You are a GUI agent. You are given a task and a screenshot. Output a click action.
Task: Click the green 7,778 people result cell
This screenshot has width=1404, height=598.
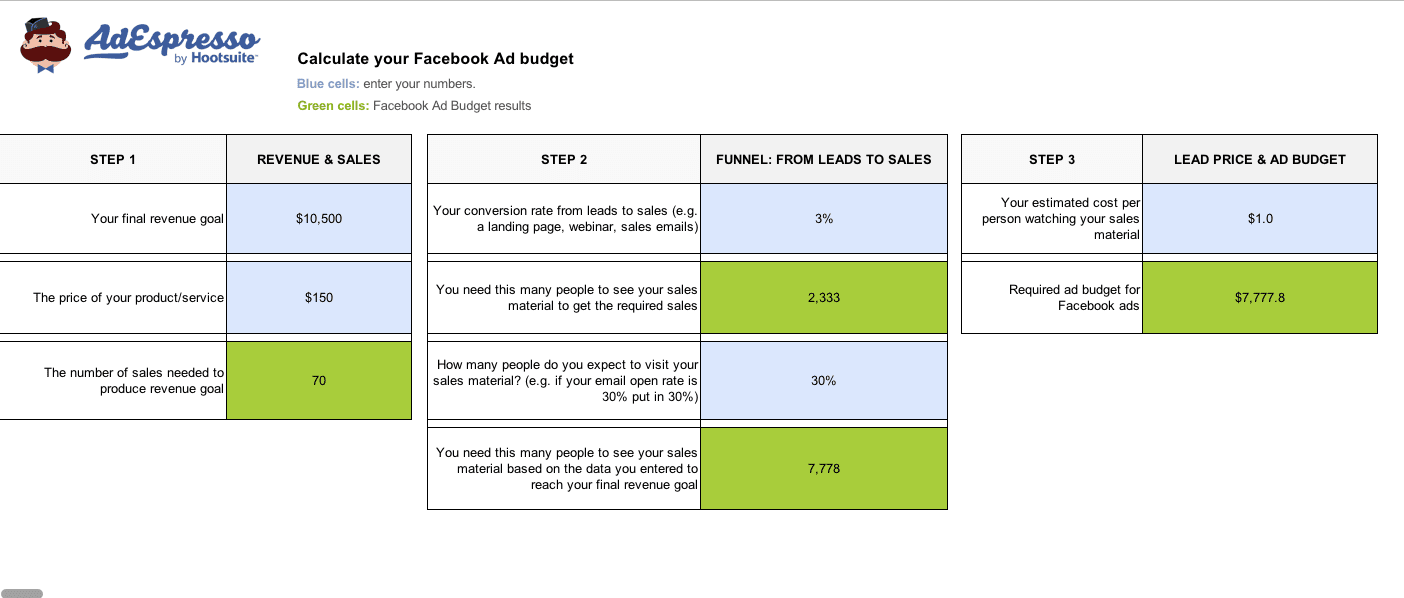point(824,468)
